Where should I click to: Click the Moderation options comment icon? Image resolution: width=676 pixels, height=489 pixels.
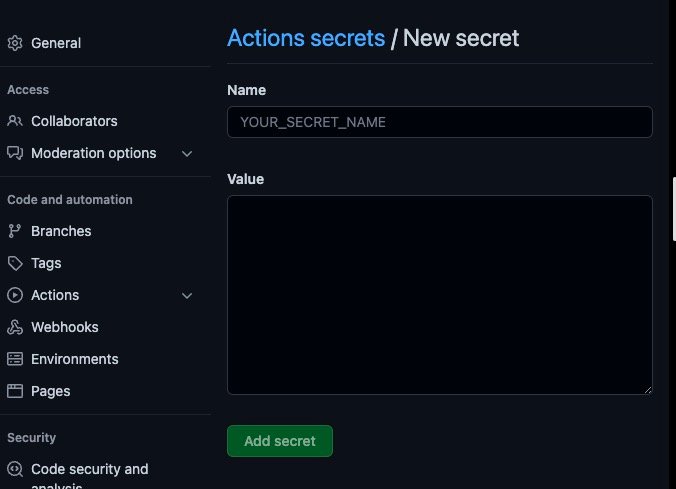point(15,153)
